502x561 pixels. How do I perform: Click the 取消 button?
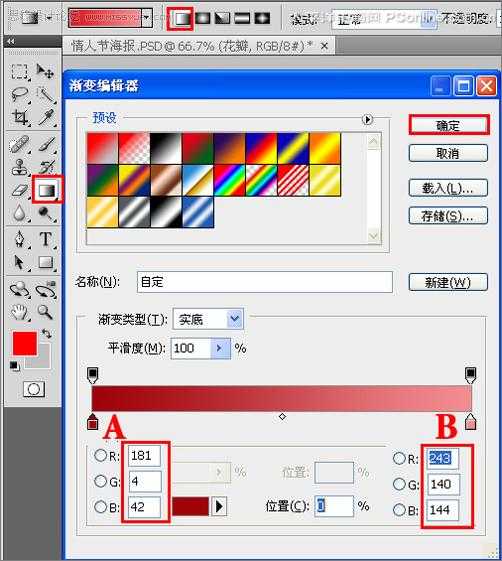point(448,153)
